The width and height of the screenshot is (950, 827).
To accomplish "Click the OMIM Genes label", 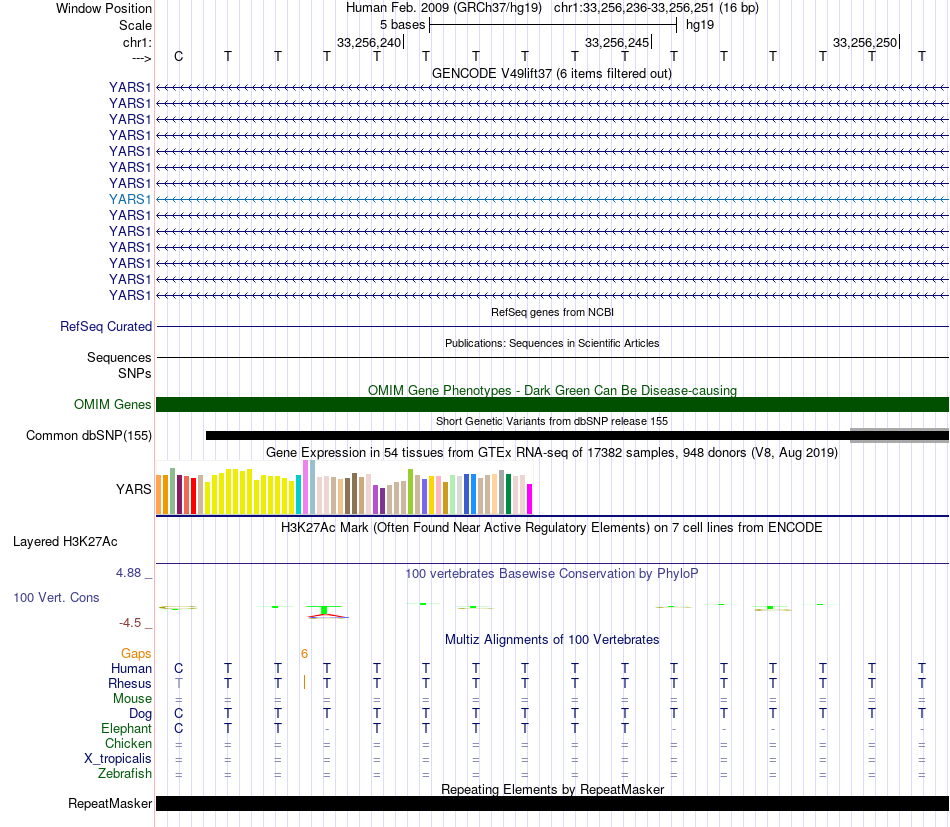I will point(112,404).
